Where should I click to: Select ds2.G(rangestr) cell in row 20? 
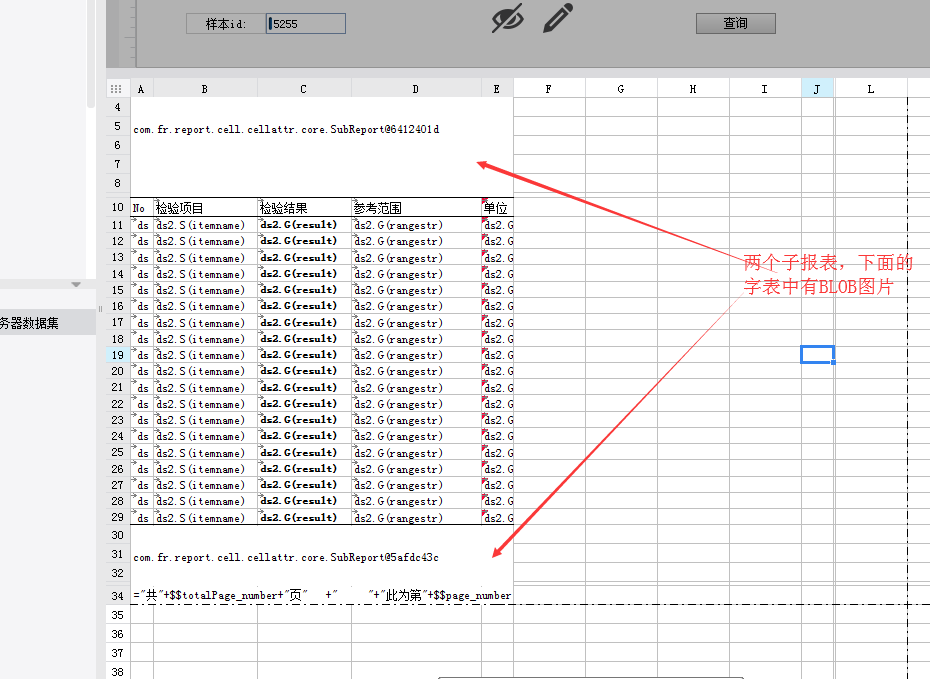(x=416, y=371)
